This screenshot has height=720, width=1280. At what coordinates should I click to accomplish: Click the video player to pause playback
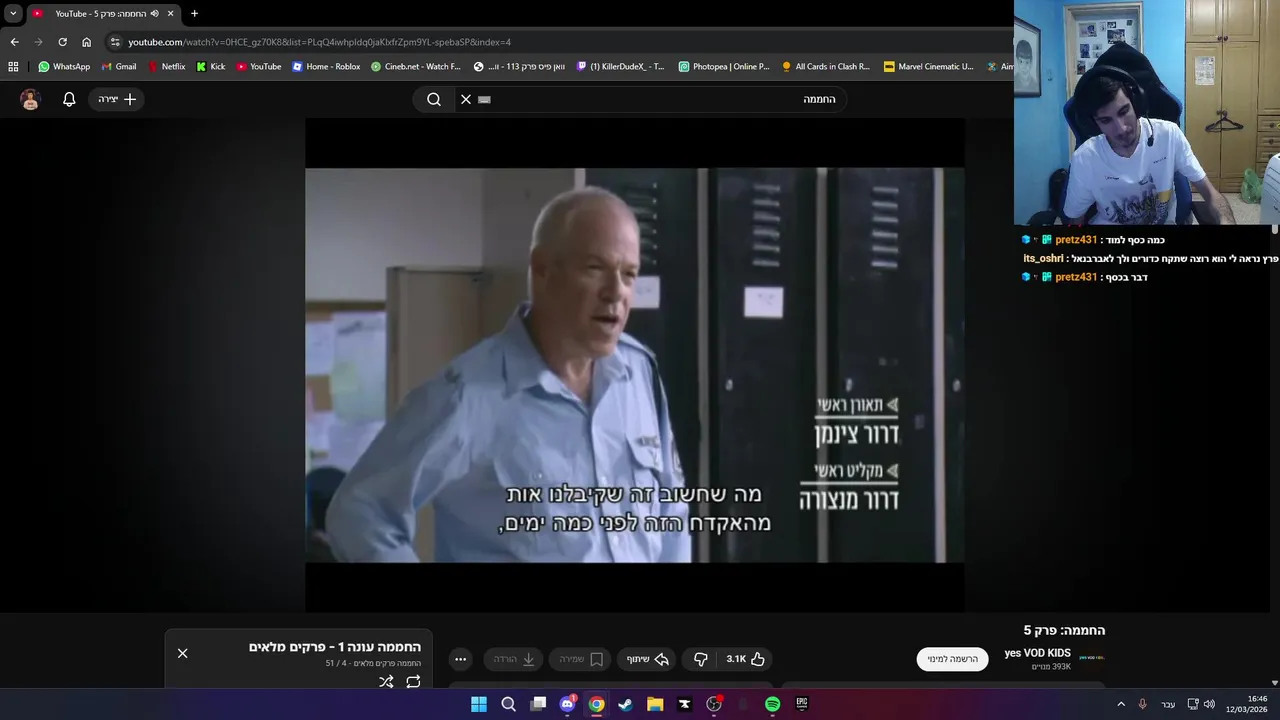click(x=635, y=365)
